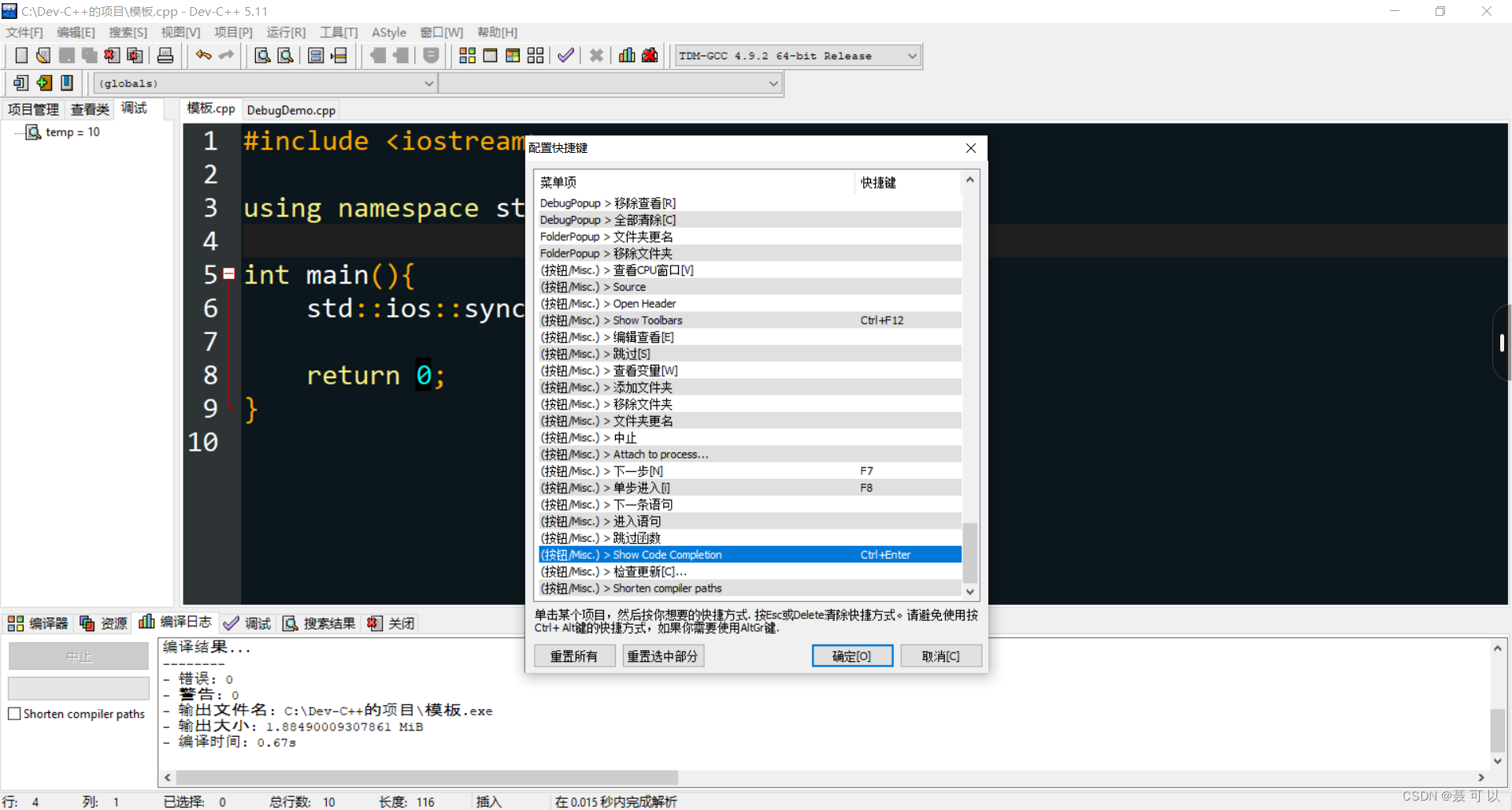Start debugging via the purple checkmark icon
The image size is (1512, 810).
[x=565, y=55]
